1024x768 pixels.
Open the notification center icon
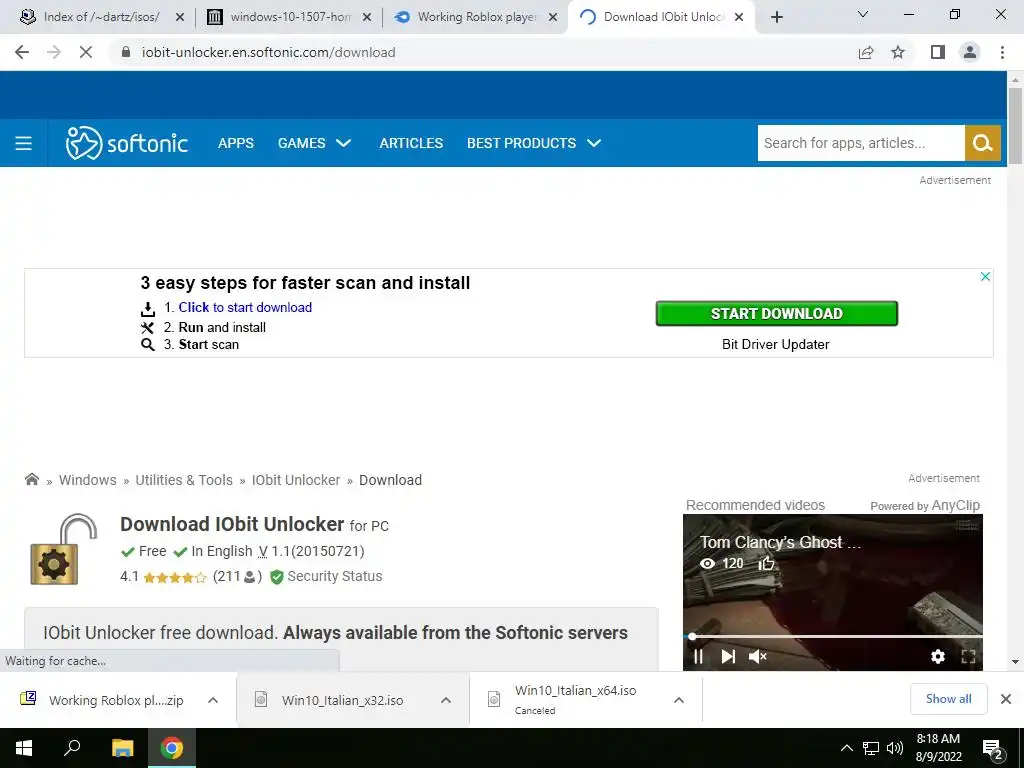(x=993, y=749)
